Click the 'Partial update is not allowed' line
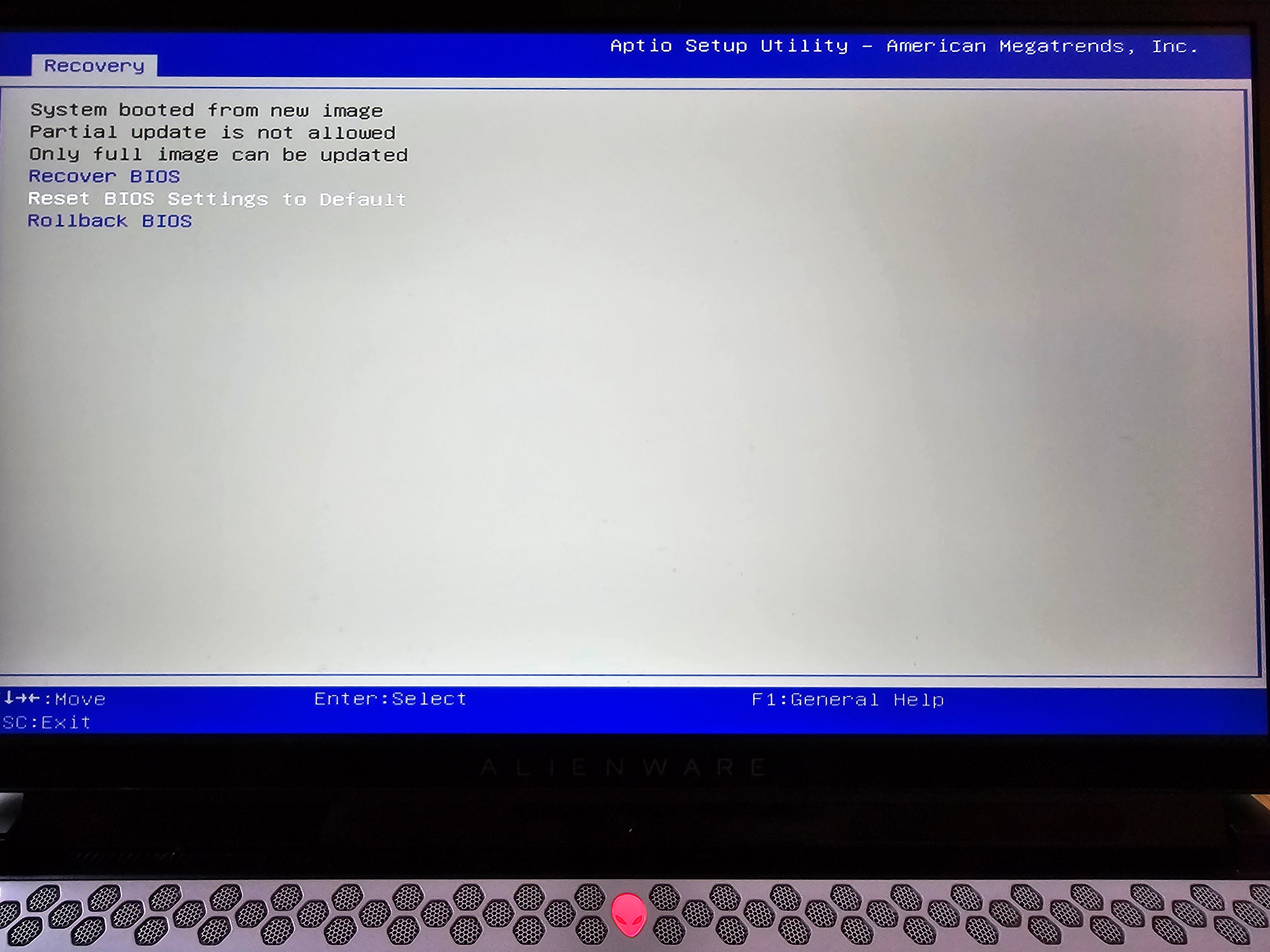The height and width of the screenshot is (952, 1270). (212, 133)
